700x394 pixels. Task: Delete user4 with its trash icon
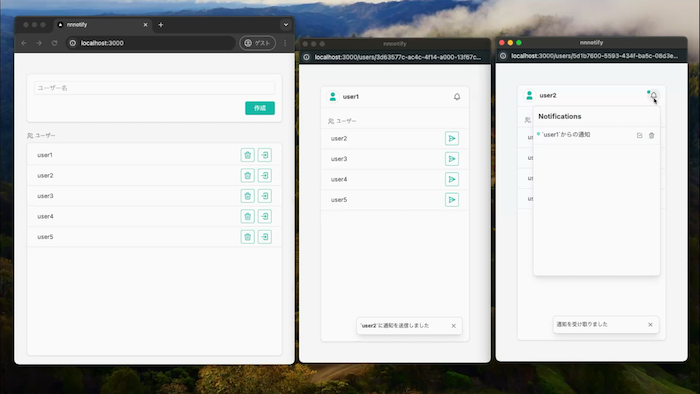click(248, 216)
